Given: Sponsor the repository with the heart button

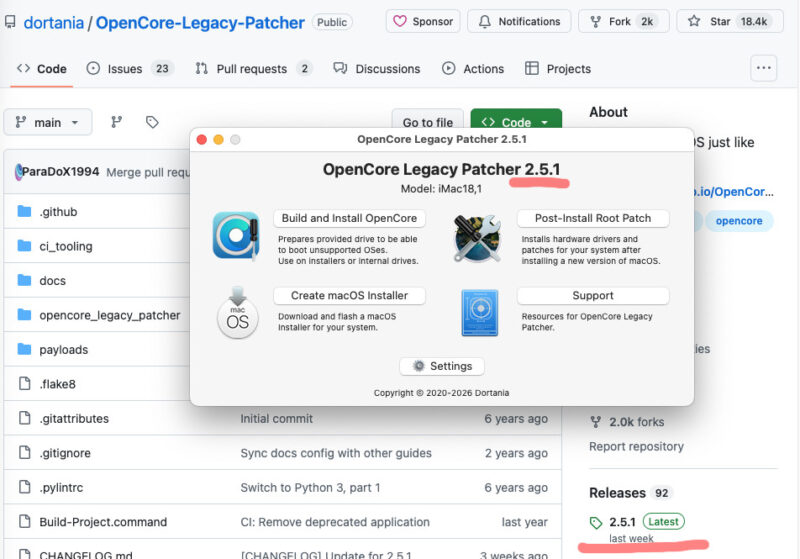Looking at the screenshot, I should pos(423,21).
